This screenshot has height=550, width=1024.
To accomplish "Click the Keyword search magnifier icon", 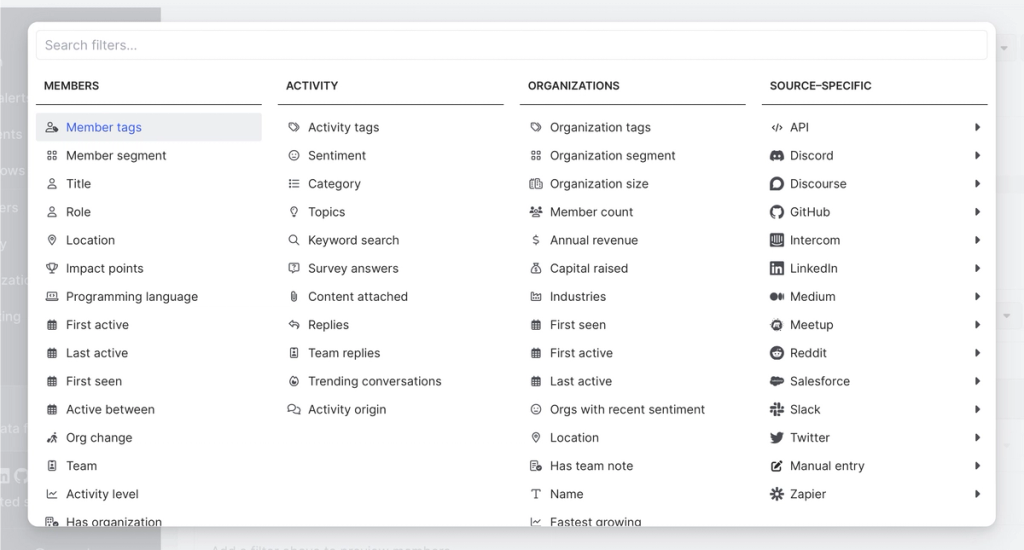I will coord(294,241).
